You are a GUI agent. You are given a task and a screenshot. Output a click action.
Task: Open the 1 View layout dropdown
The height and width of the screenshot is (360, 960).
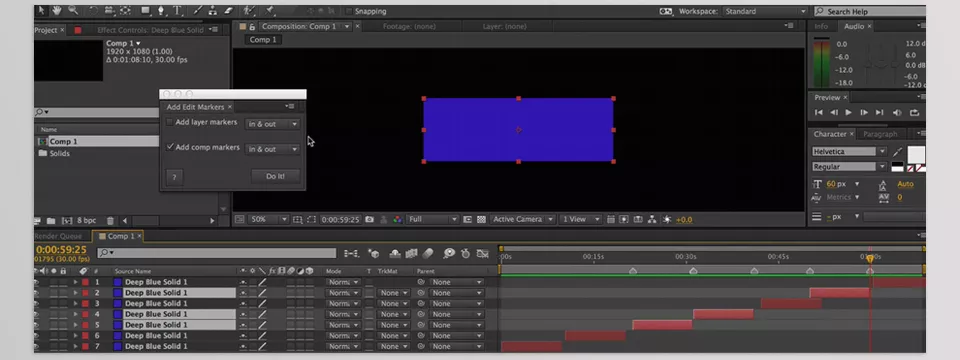581,219
